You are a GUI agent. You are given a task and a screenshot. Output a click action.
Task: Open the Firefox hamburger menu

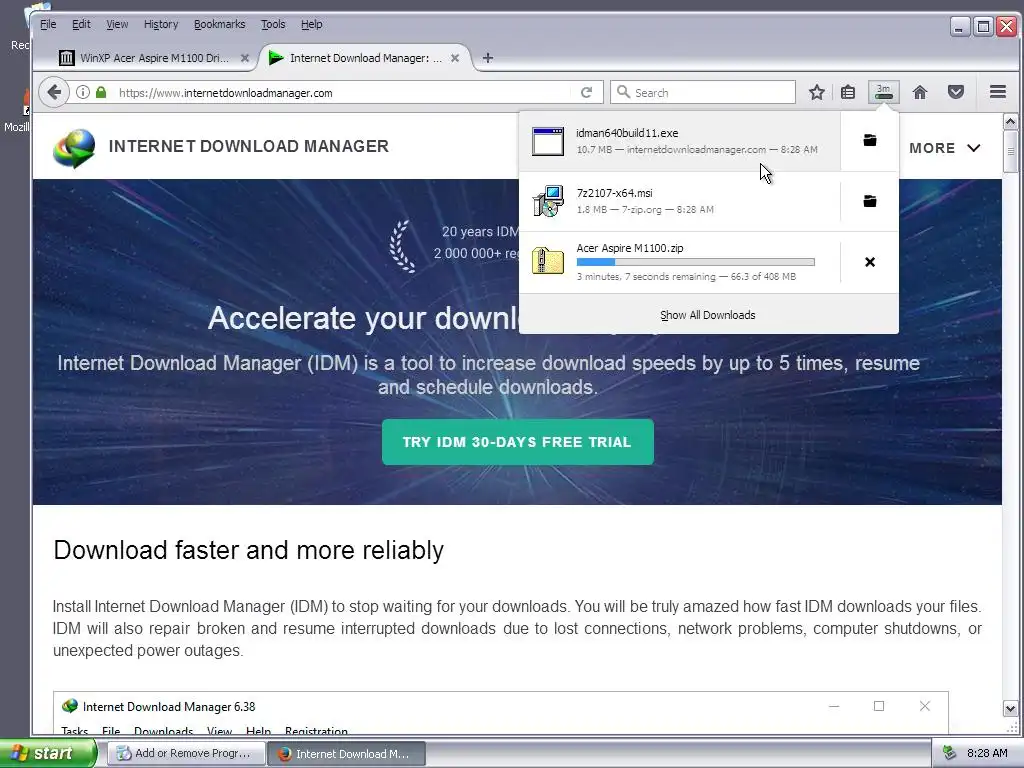coord(997,92)
